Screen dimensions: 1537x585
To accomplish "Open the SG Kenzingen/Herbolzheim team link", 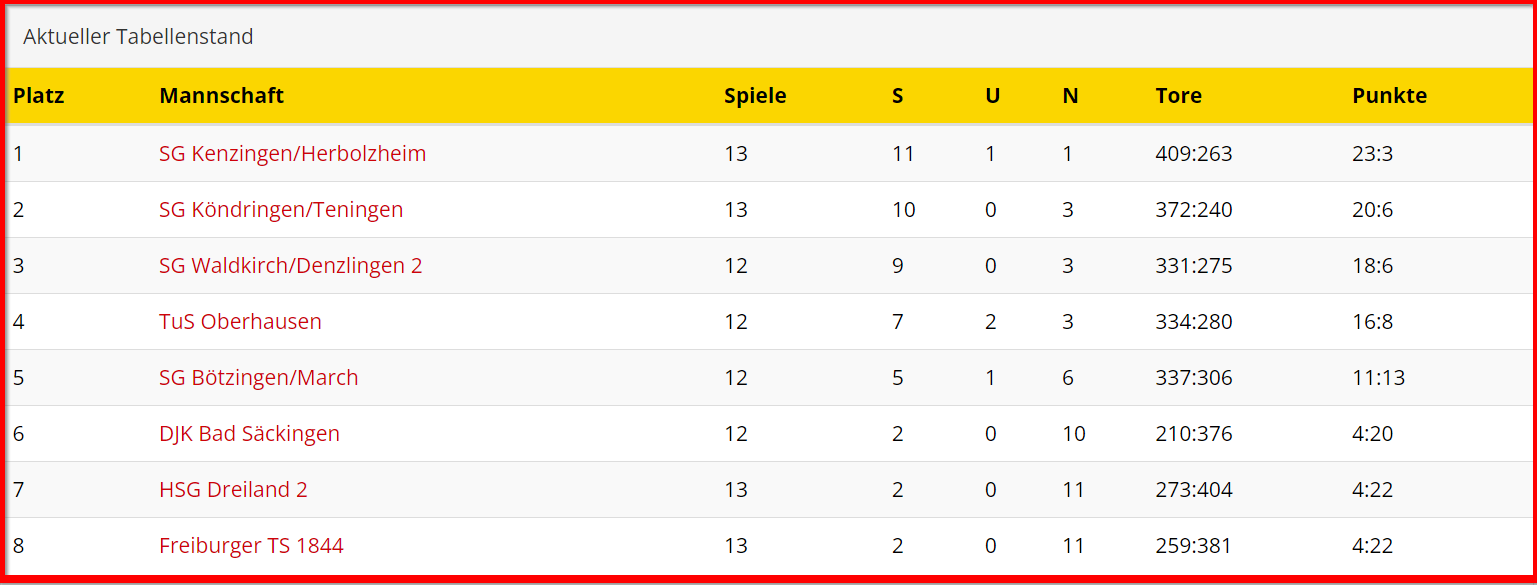I will (292, 154).
